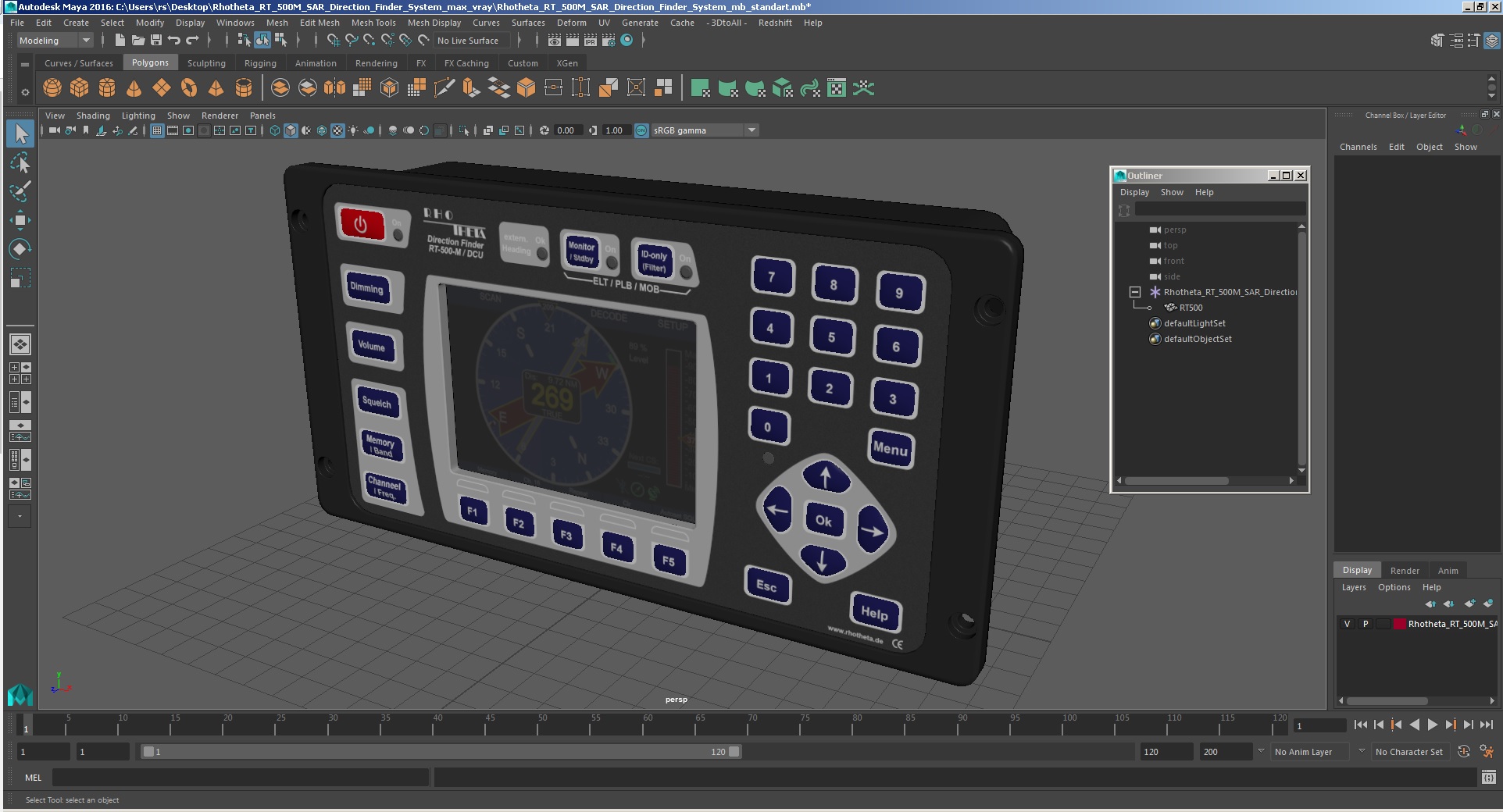Click Channels in Channel Box

(x=1358, y=147)
